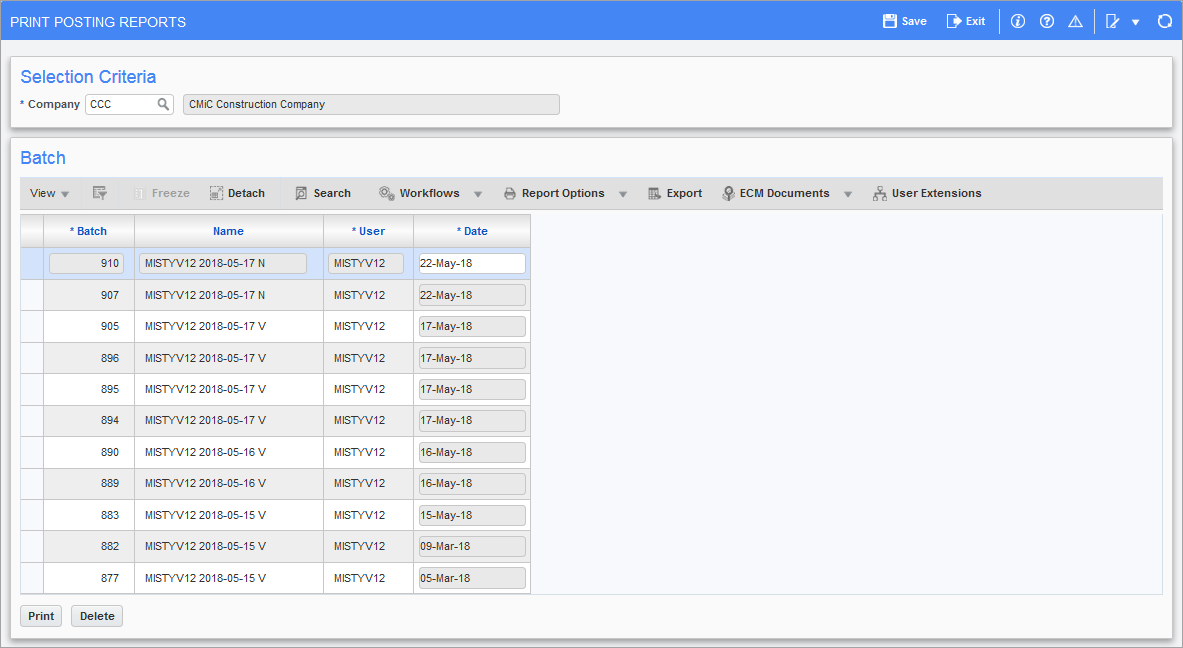
Task: Open ECM Documents in the toolbar
Action: (x=776, y=193)
